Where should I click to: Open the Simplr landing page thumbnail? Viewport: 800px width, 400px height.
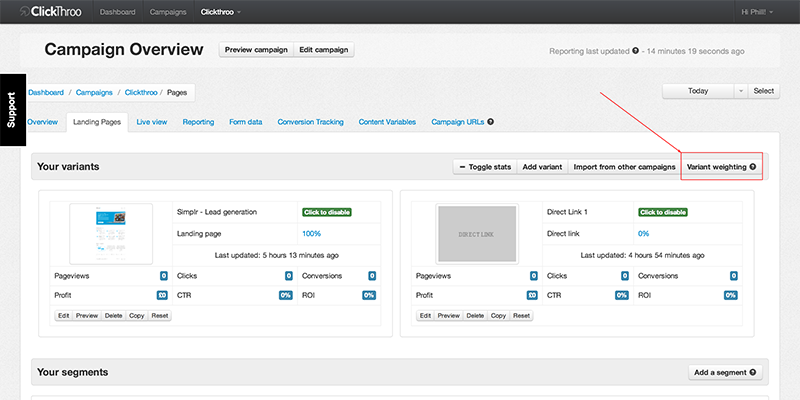tap(111, 233)
